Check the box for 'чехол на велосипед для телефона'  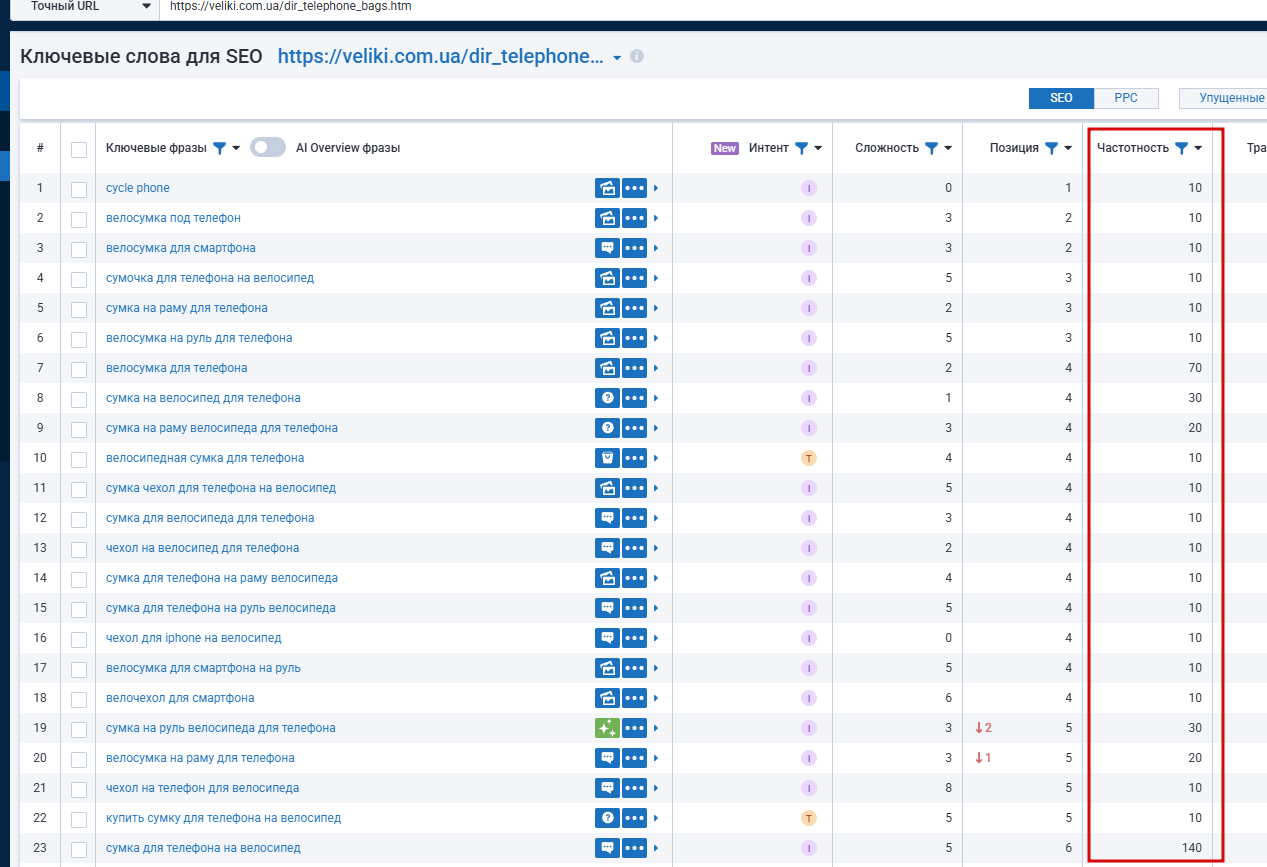pyautogui.click(x=79, y=549)
